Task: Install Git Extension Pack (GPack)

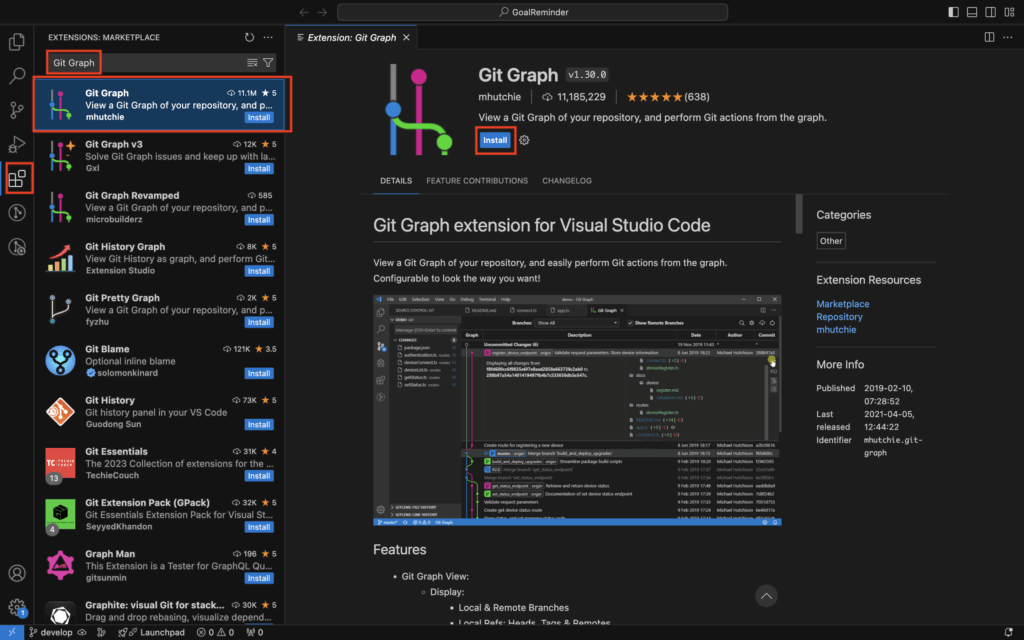Action: [x=259, y=527]
